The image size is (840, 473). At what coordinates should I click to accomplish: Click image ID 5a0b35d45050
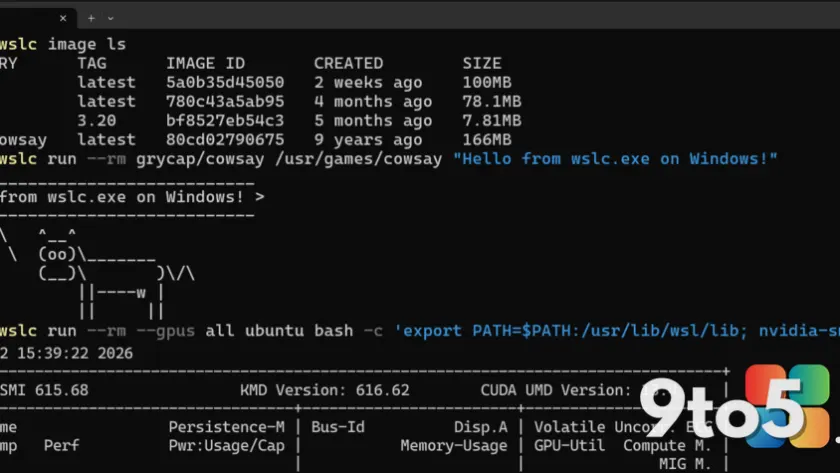(225, 82)
